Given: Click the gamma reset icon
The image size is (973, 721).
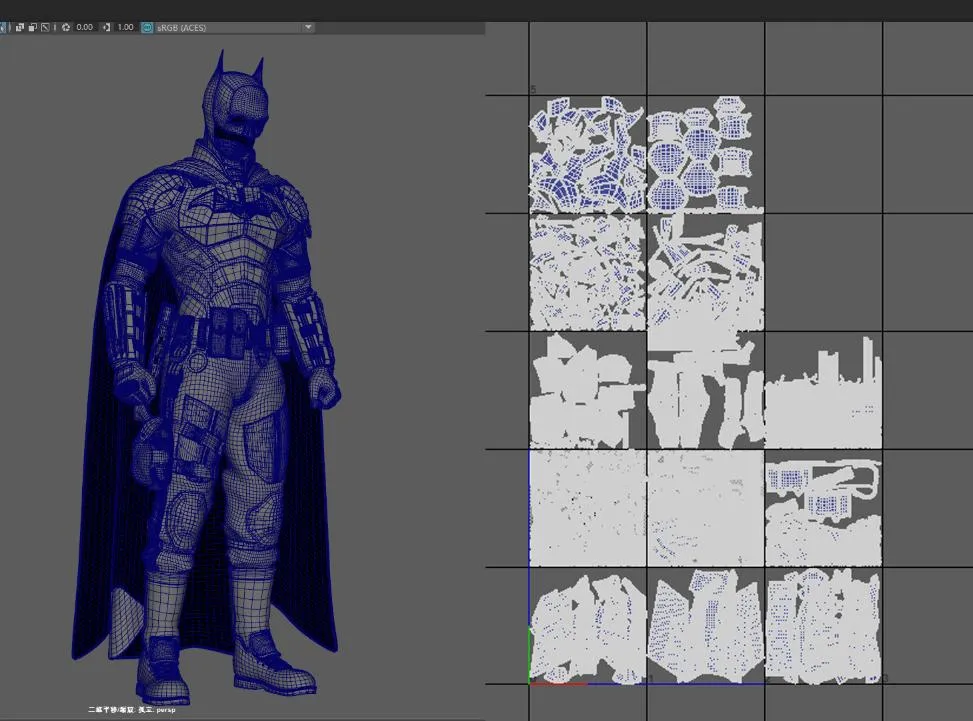Looking at the screenshot, I should click(108, 27).
